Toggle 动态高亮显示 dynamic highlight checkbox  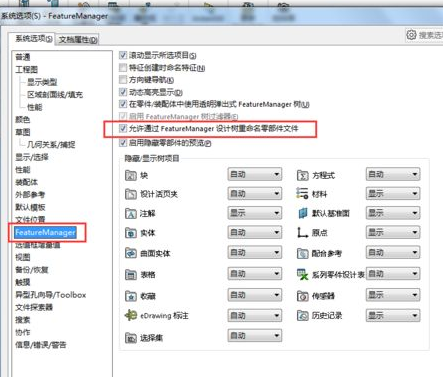[123, 92]
